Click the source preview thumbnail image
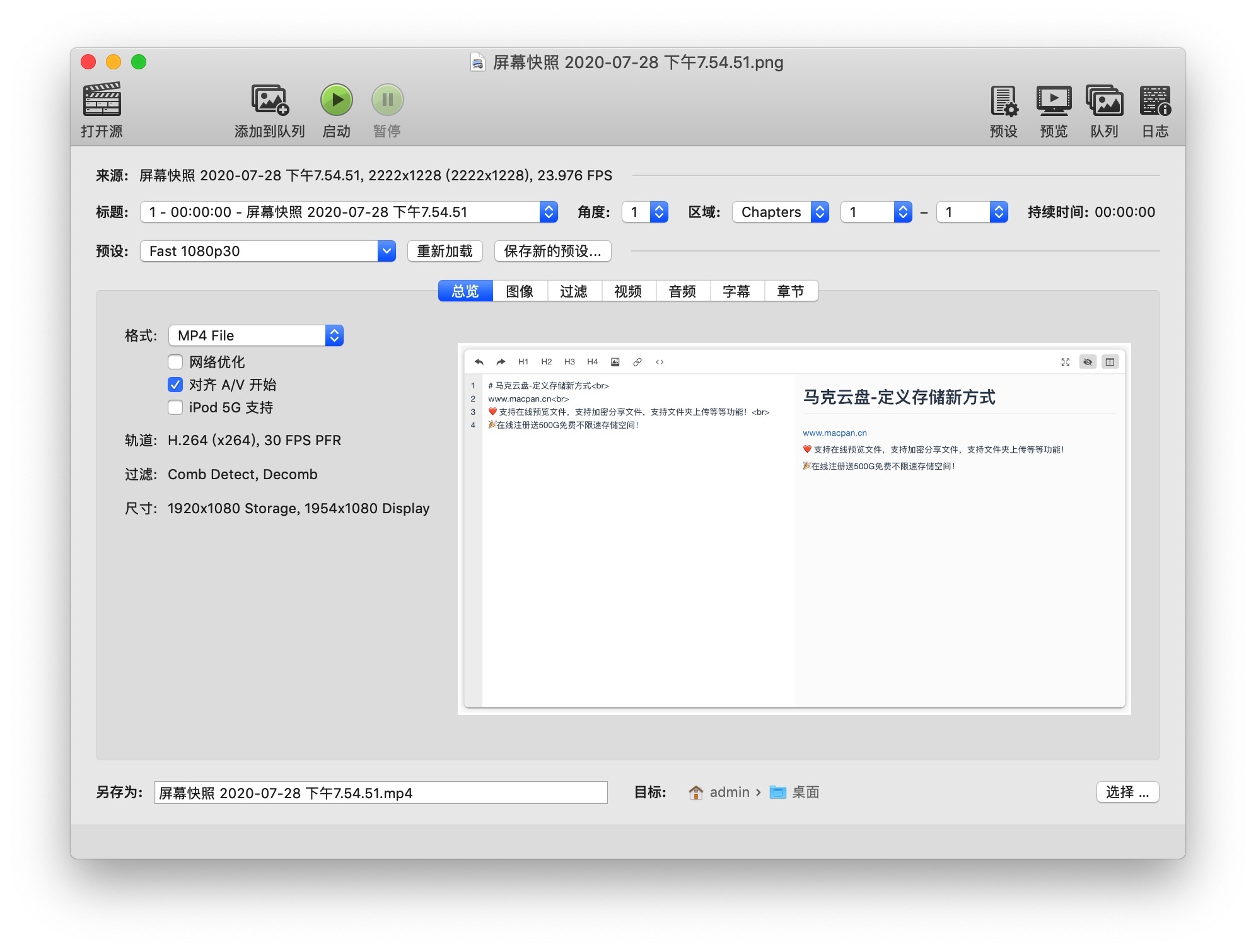The width and height of the screenshot is (1256, 952). tap(794, 528)
